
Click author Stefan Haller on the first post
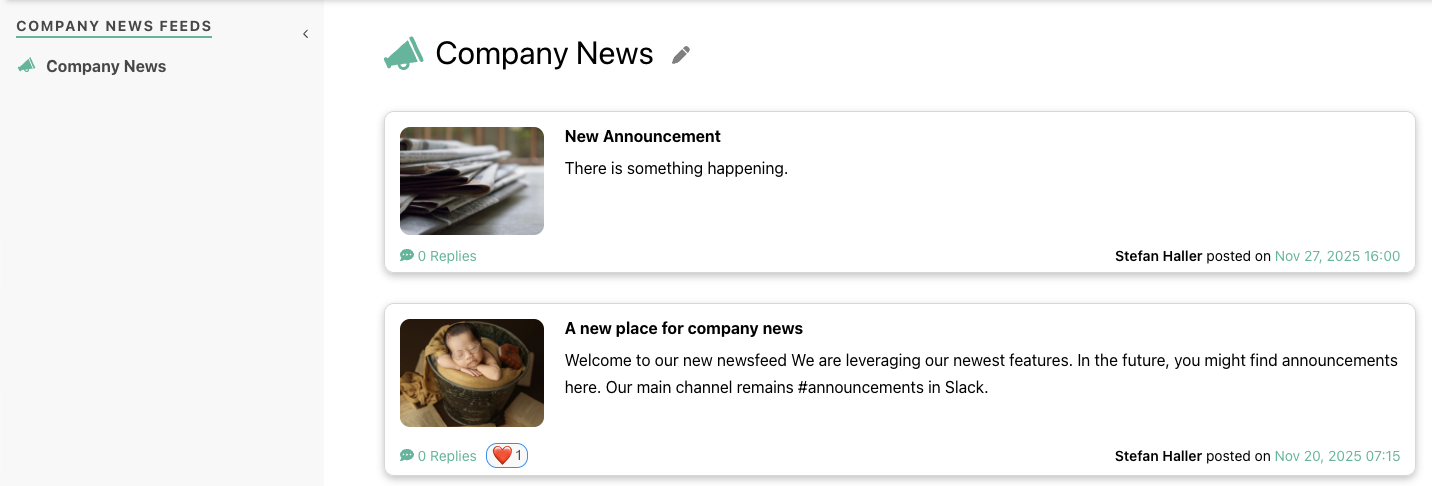click(x=1158, y=256)
